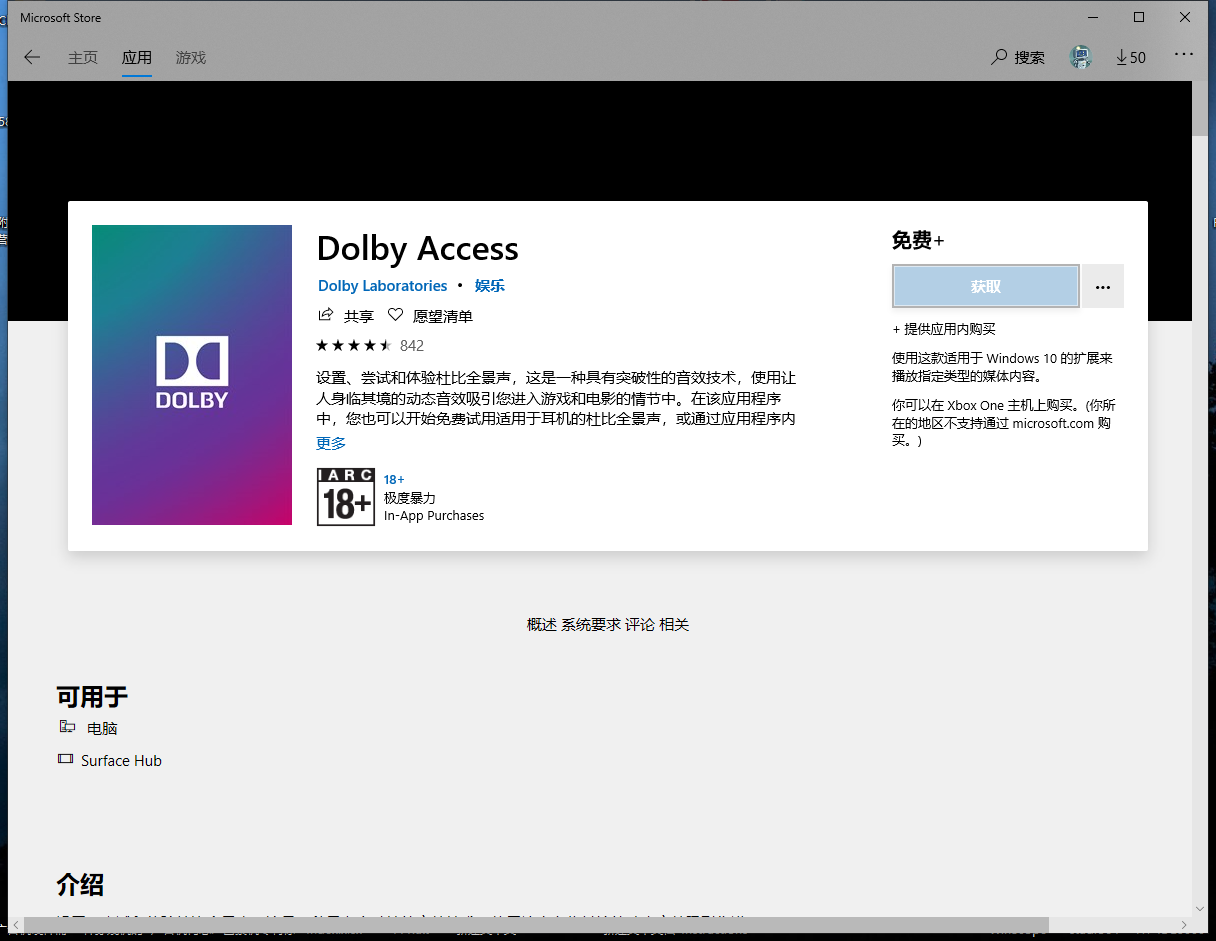Screen dimensions: 1216x941
Task: Go back with the arrow icon
Action: [x=32, y=57]
